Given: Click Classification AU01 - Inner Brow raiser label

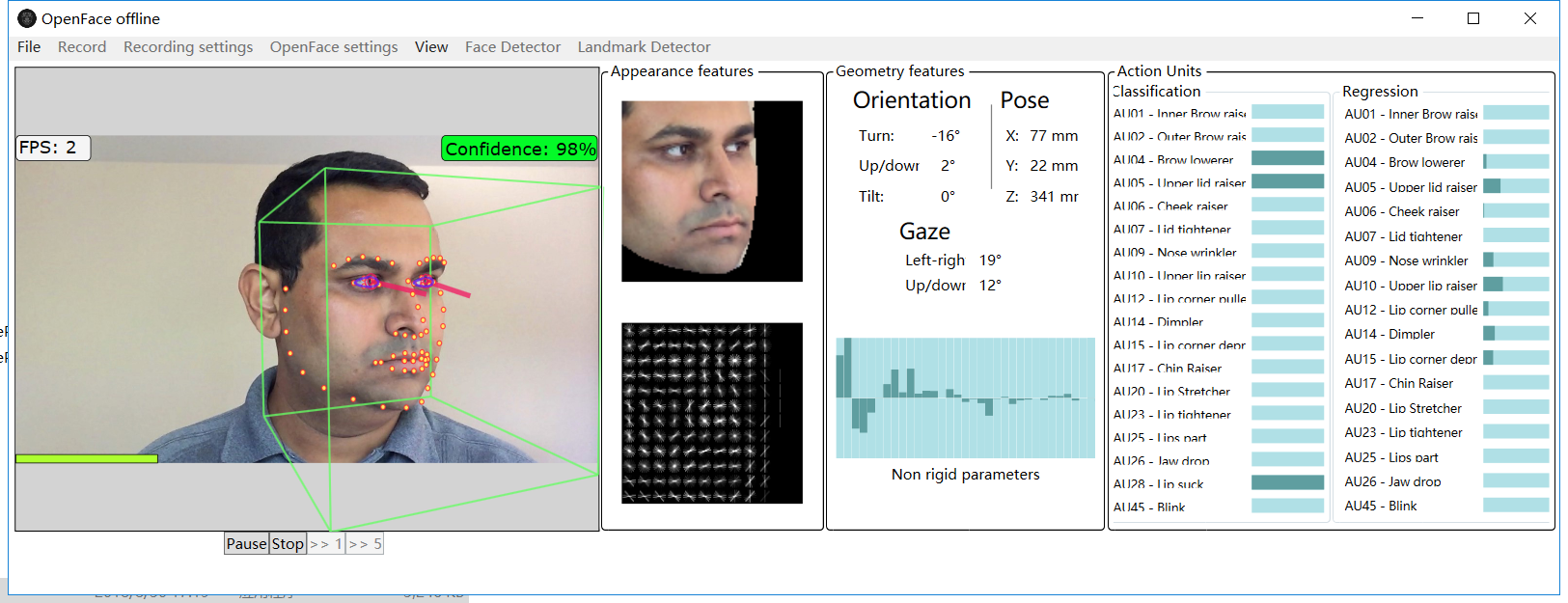Looking at the screenshot, I should click(1180, 114).
